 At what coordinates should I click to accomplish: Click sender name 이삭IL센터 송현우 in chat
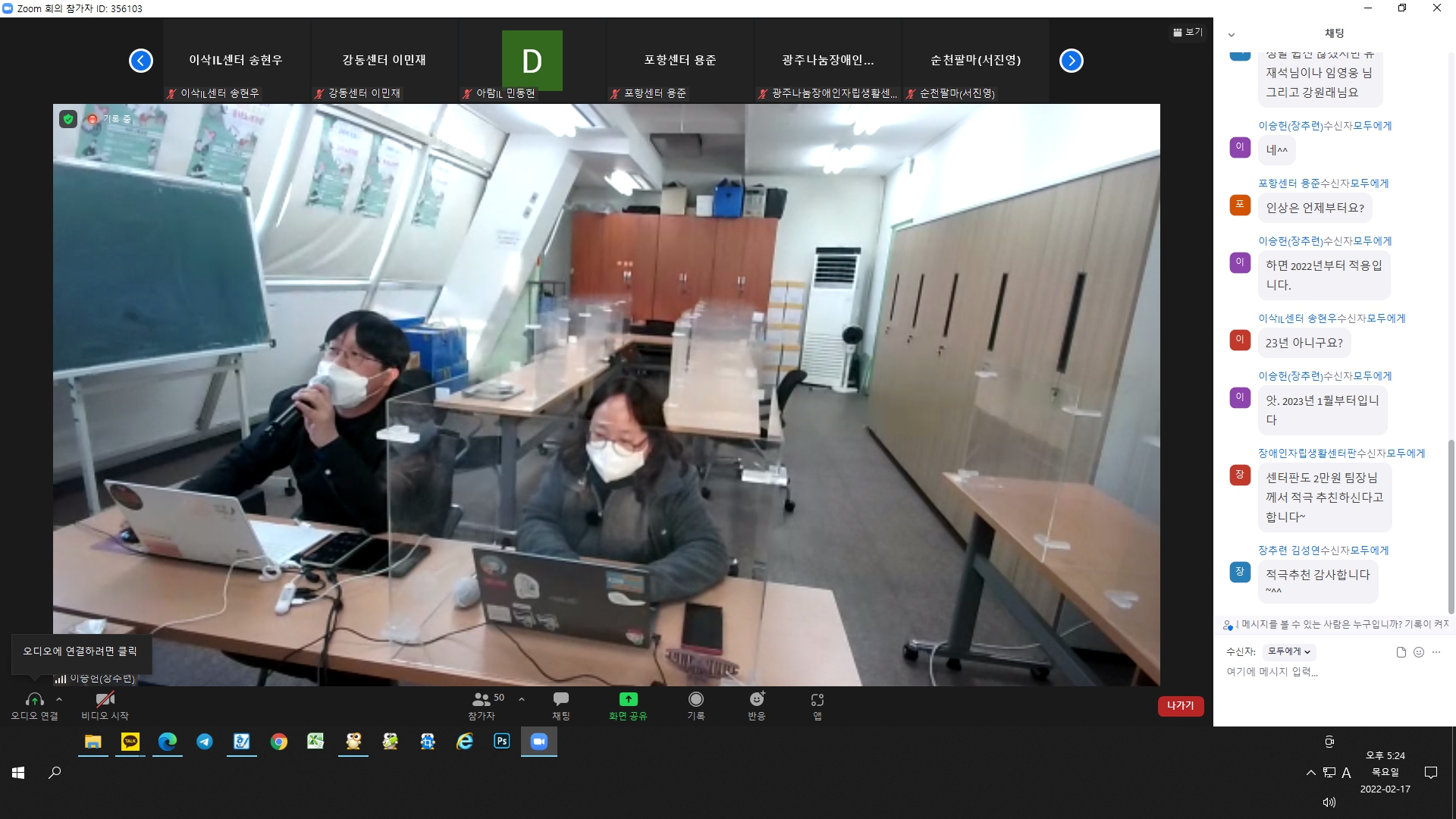(x=1298, y=318)
